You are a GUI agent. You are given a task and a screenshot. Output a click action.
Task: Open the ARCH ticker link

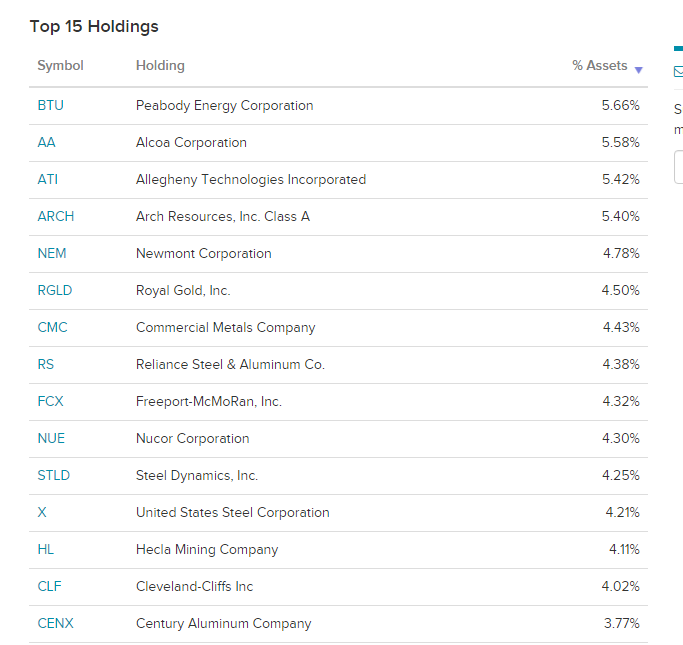coord(56,216)
